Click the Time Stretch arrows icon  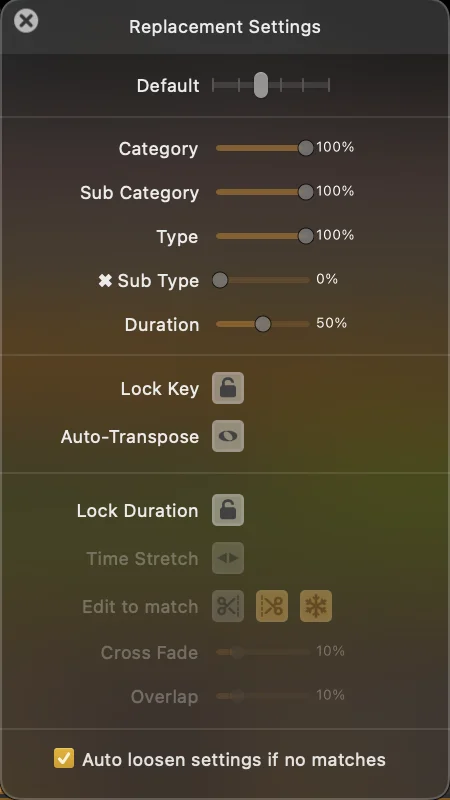(x=228, y=558)
